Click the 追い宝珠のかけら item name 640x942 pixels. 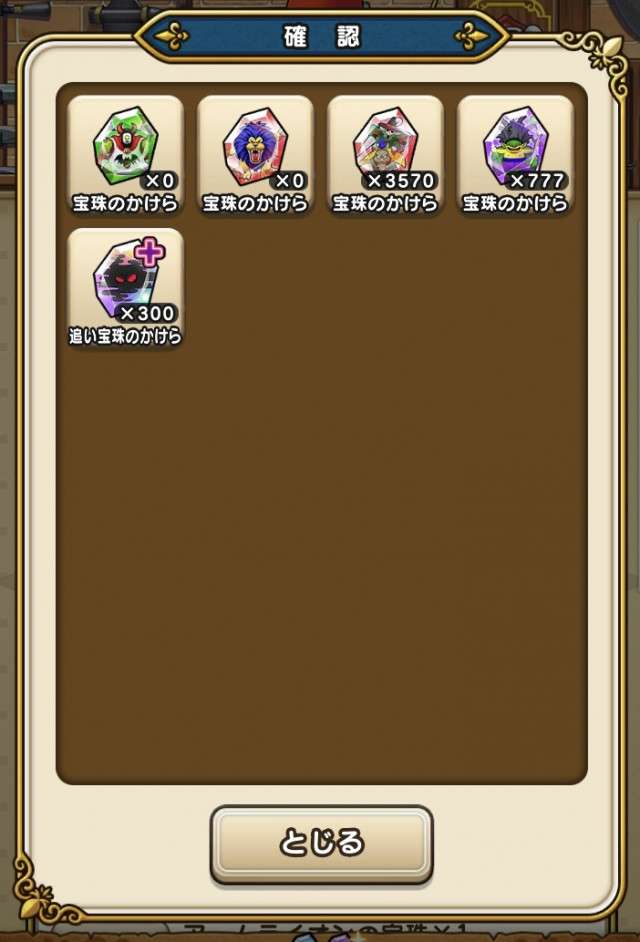(x=125, y=336)
